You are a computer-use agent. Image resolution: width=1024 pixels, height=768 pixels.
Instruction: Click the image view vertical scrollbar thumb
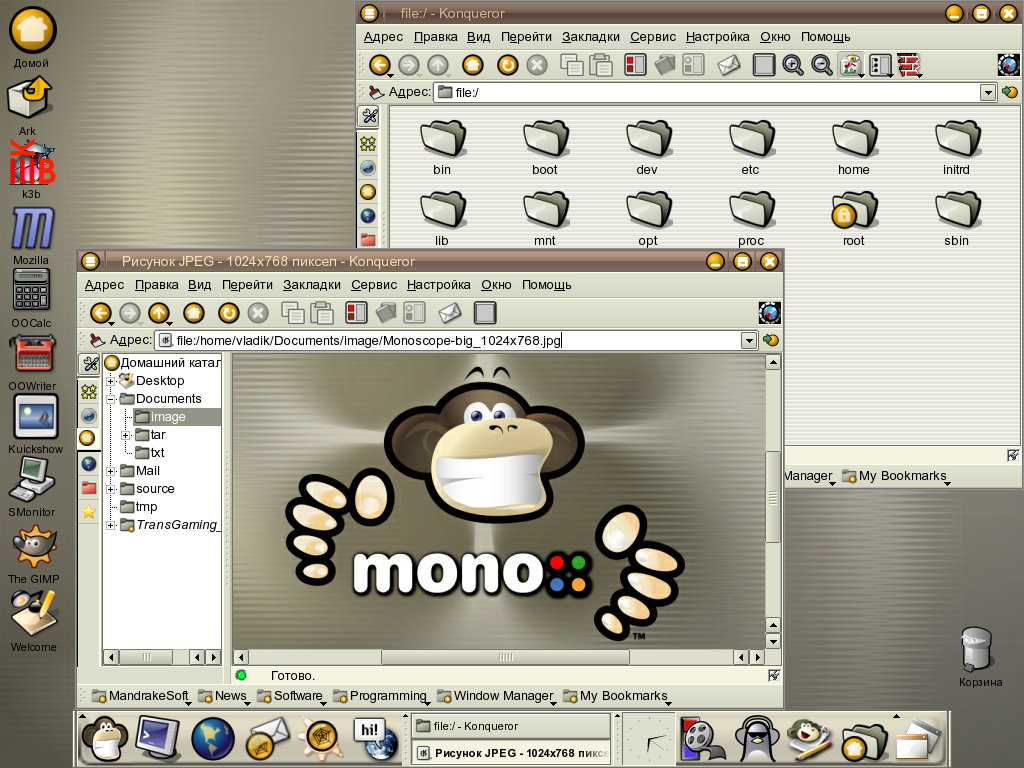[x=773, y=496]
